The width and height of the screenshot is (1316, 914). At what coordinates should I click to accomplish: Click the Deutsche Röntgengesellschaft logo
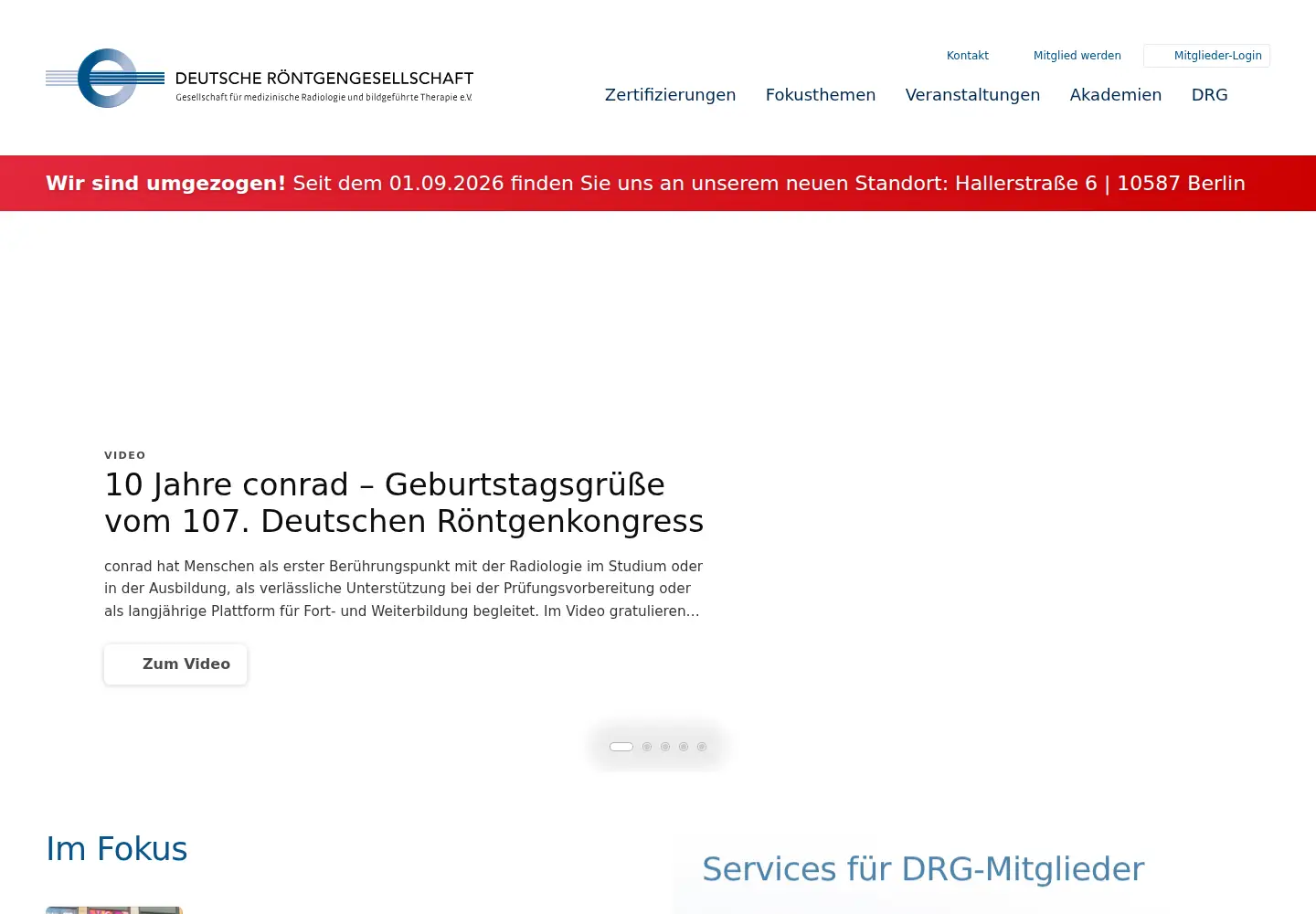coord(260,79)
